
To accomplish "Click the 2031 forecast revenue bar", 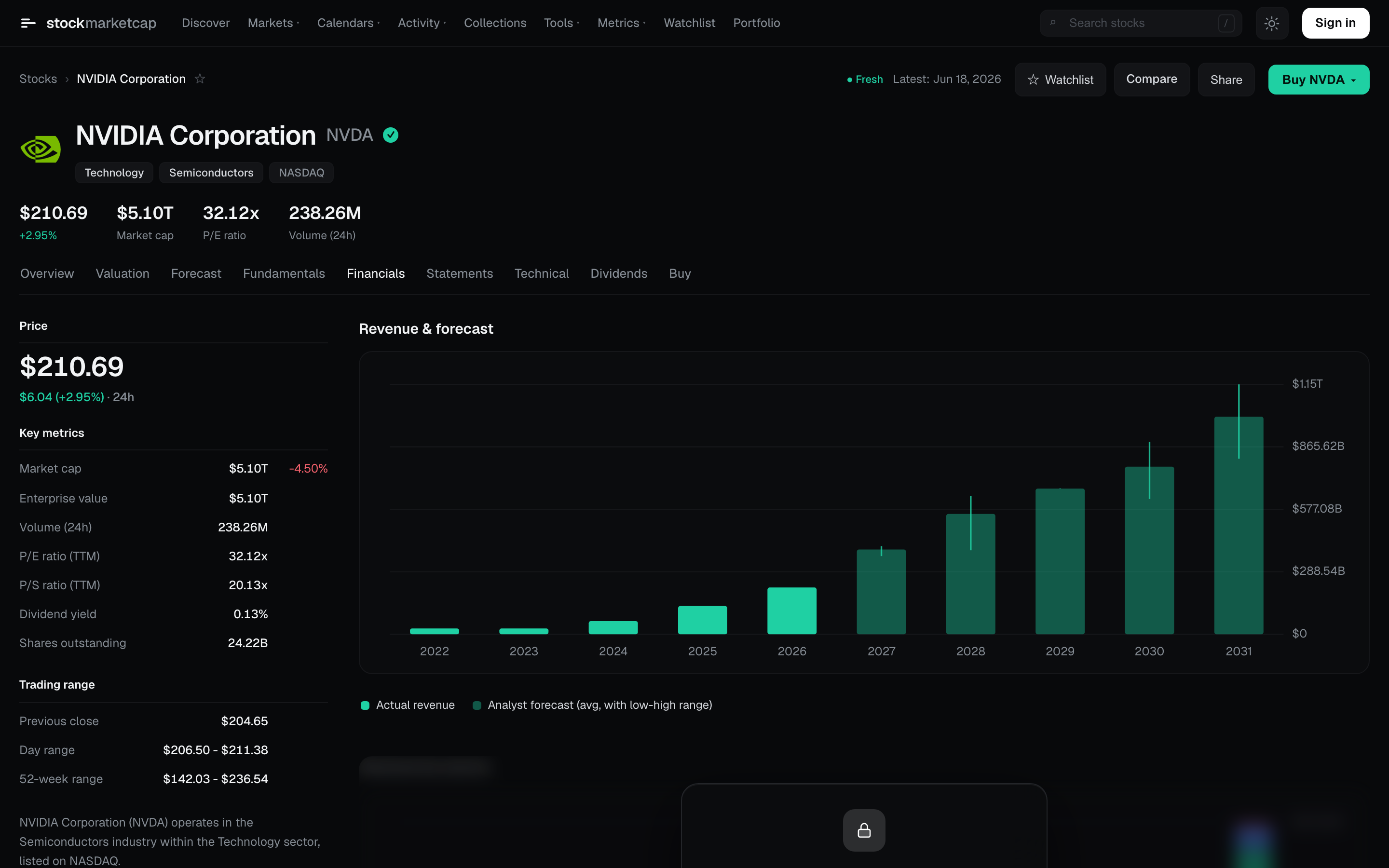I will click(1239, 525).
